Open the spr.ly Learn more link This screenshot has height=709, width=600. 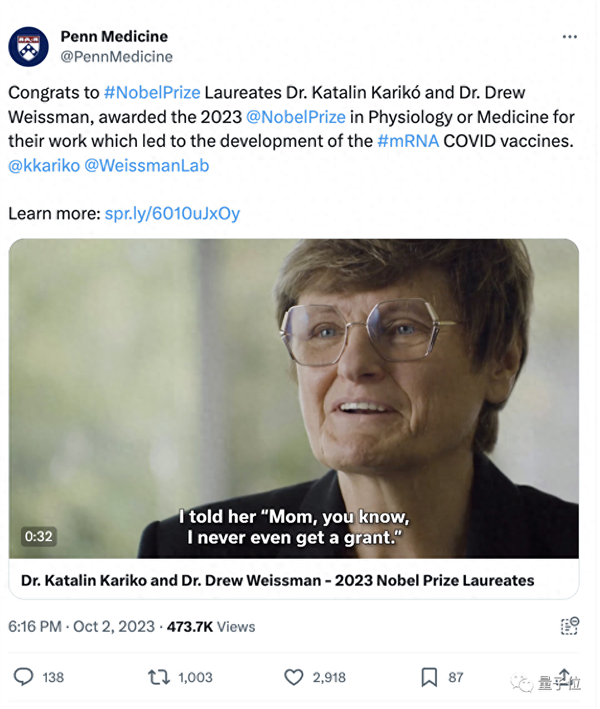click(x=172, y=213)
